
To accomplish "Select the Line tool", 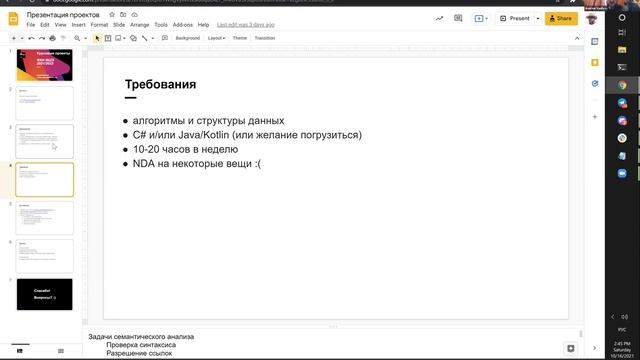I will click(x=144, y=38).
